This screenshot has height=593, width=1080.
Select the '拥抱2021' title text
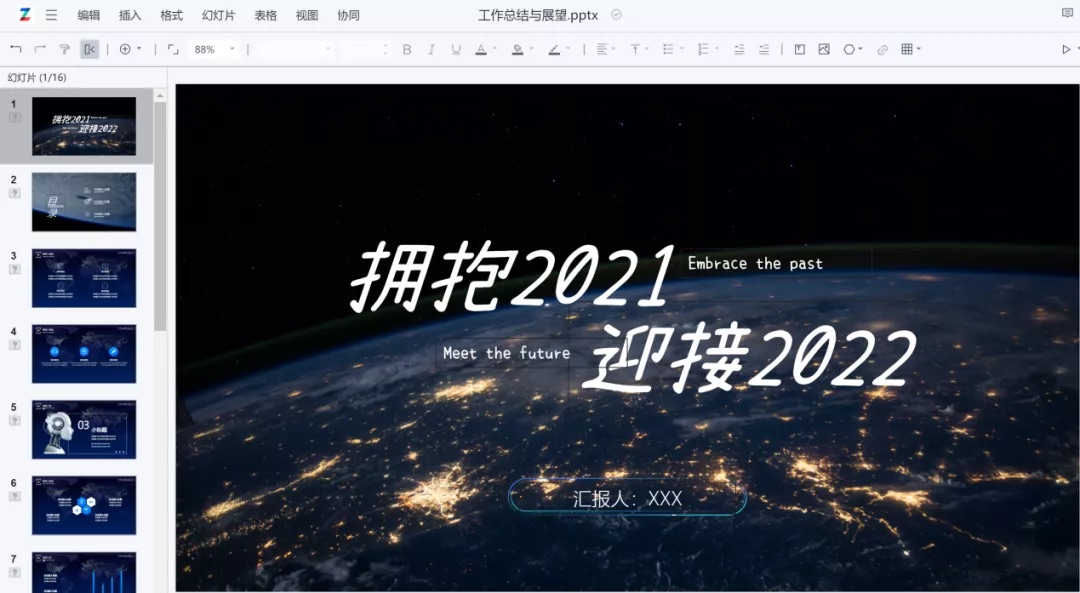[x=512, y=277]
